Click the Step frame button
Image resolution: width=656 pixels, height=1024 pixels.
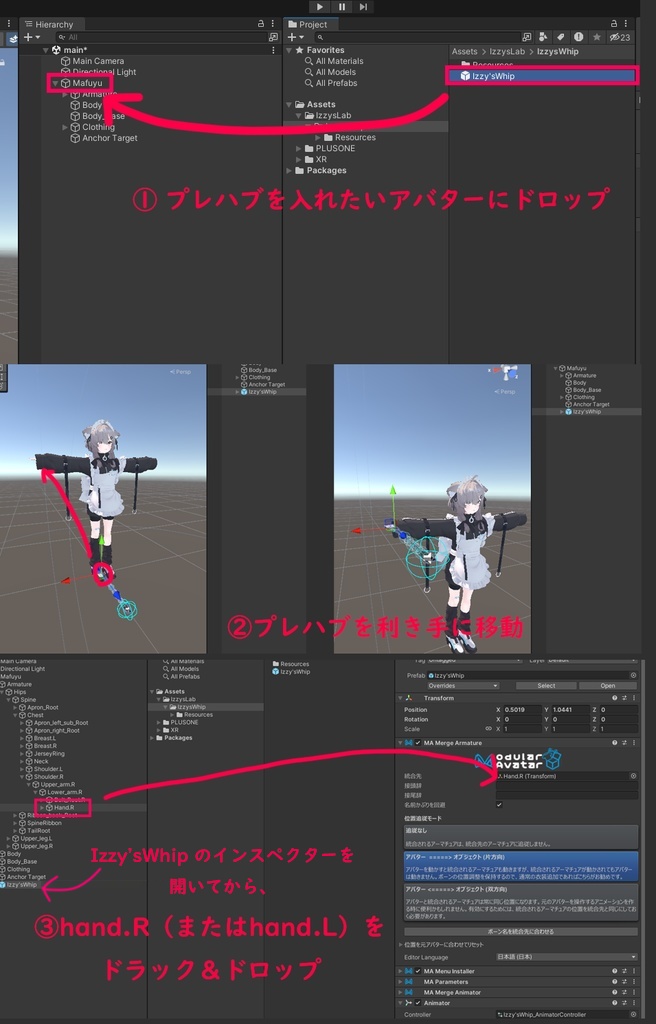click(x=363, y=7)
